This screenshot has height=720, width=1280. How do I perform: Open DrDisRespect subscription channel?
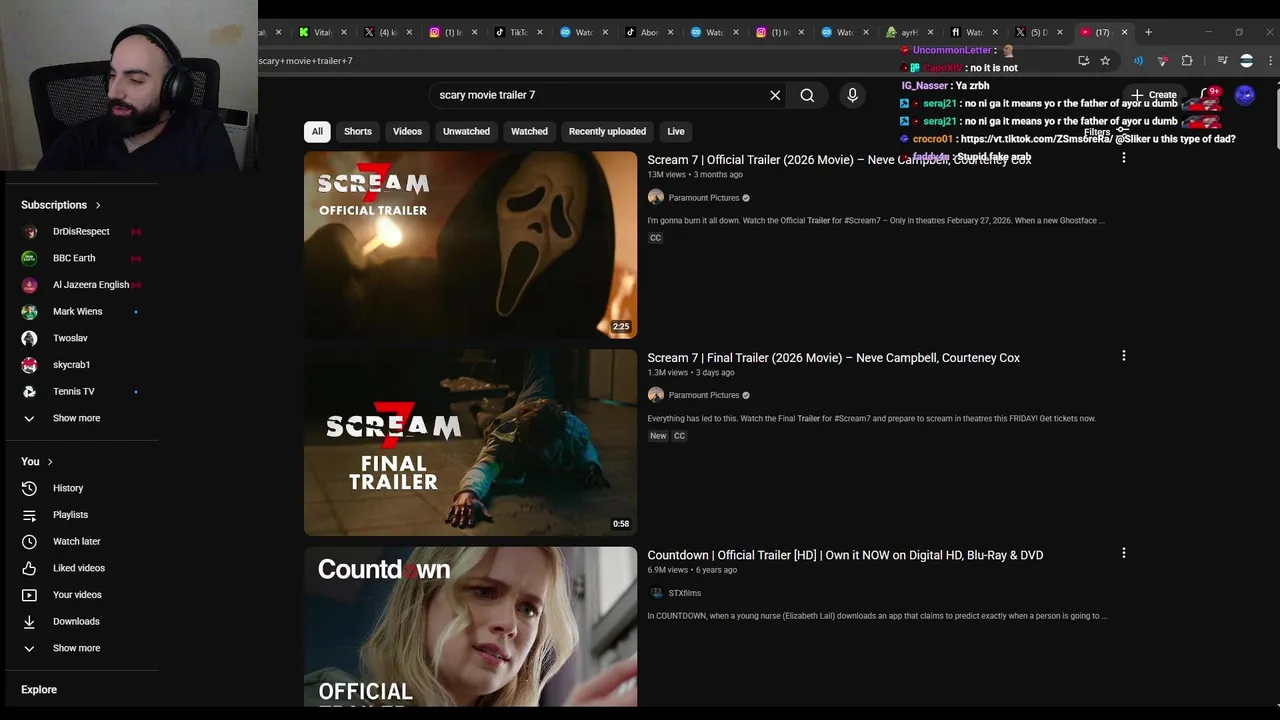coord(81,231)
